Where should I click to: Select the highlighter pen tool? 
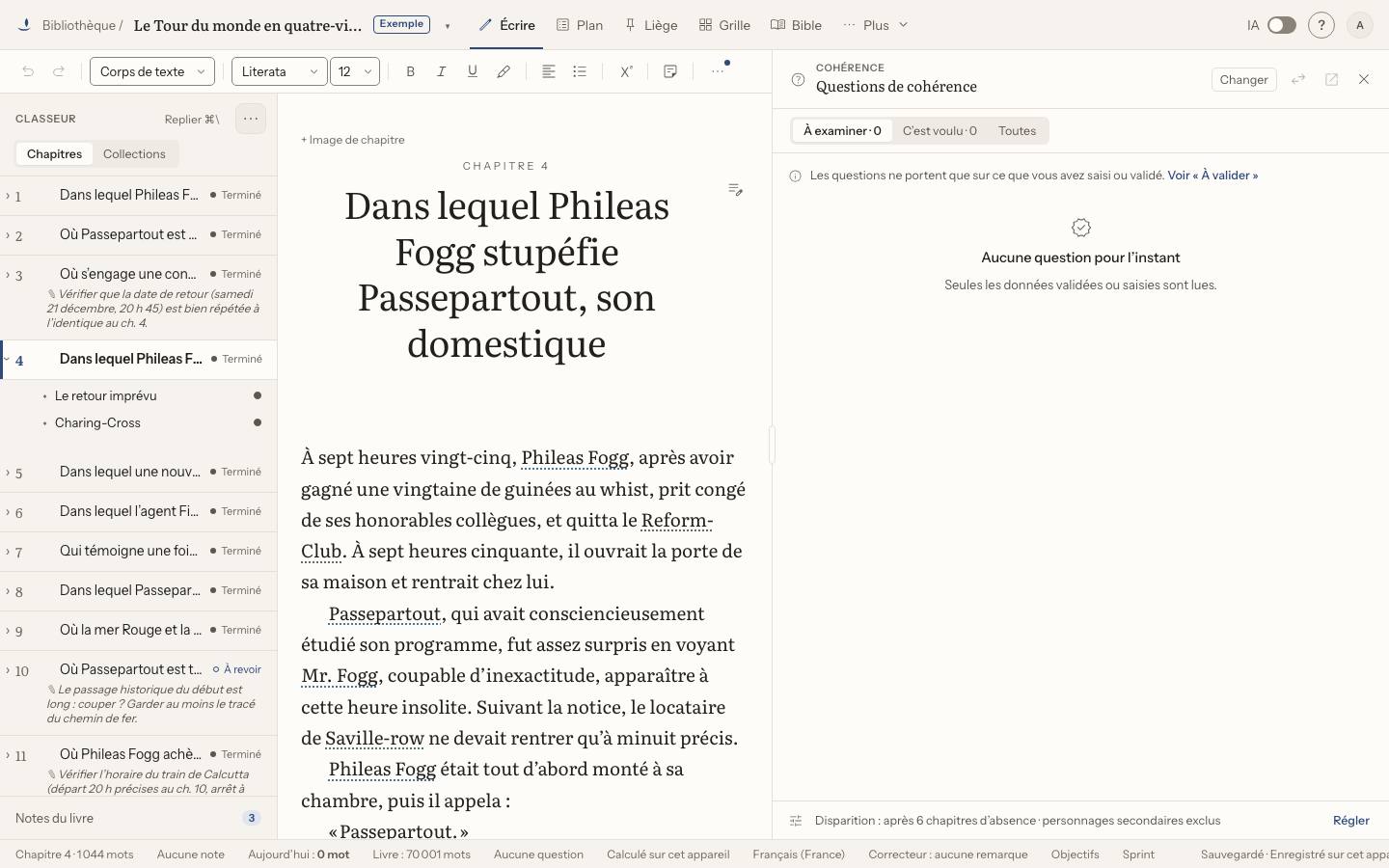[504, 71]
